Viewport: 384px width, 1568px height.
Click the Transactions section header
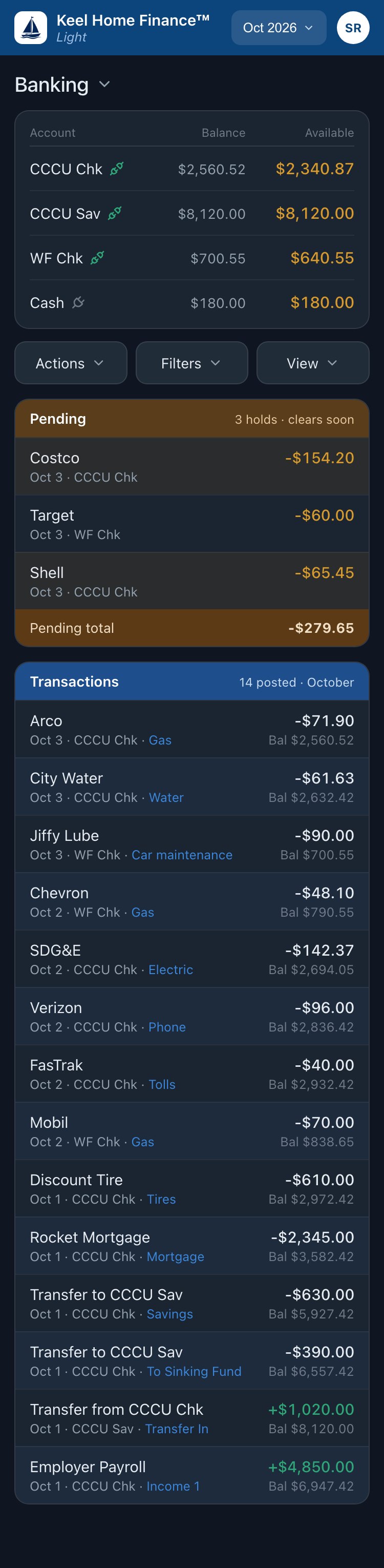point(191,682)
